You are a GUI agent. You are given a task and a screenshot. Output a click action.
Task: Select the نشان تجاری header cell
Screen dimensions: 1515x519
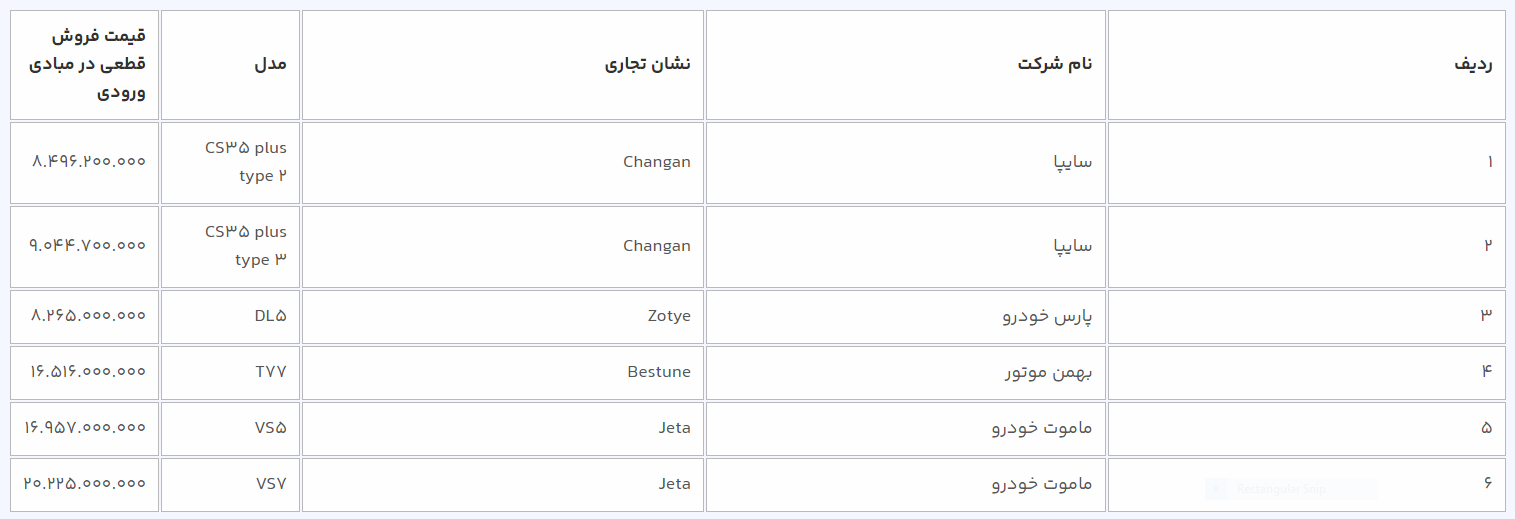point(647,65)
